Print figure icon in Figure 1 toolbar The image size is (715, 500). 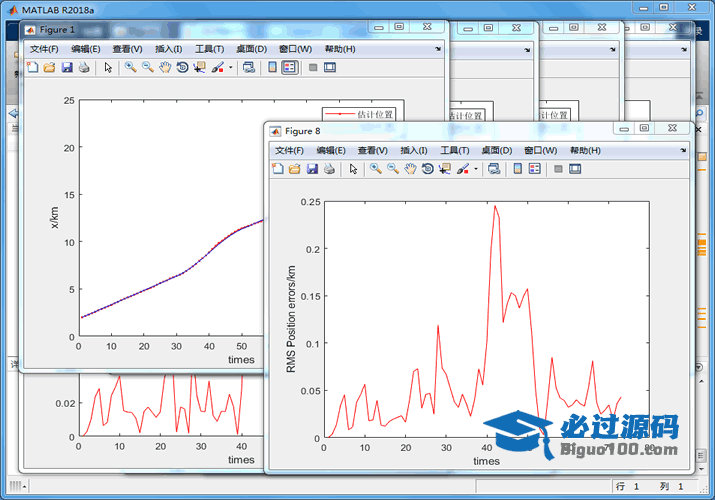click(84, 67)
